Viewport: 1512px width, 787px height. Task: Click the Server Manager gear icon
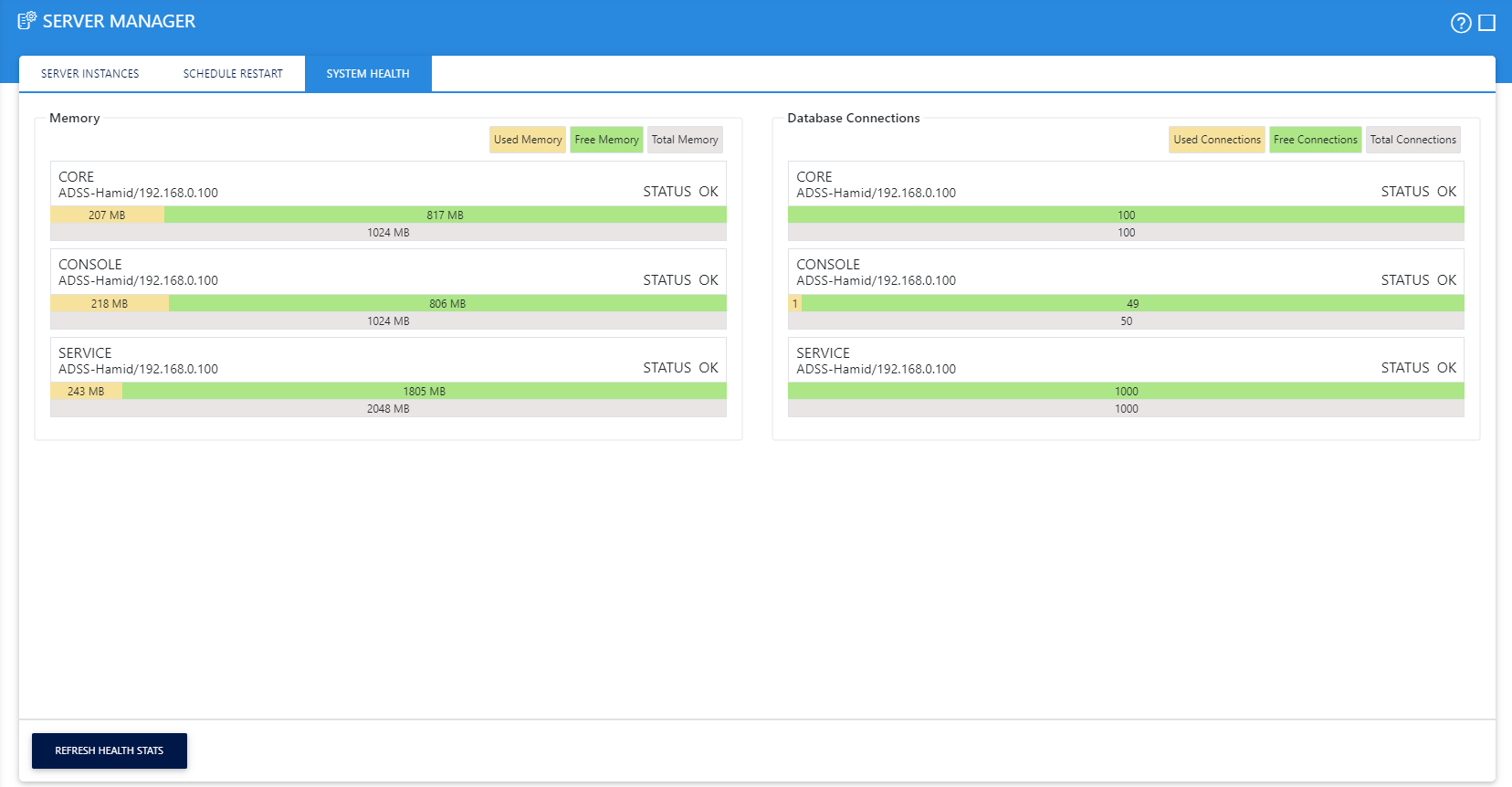[x=27, y=21]
